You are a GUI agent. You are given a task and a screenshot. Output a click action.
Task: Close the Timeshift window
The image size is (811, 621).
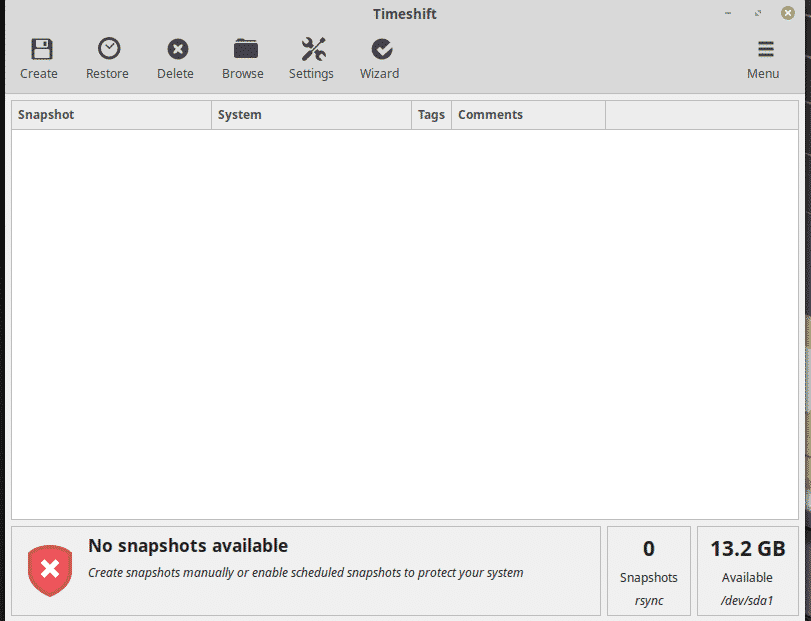click(787, 13)
